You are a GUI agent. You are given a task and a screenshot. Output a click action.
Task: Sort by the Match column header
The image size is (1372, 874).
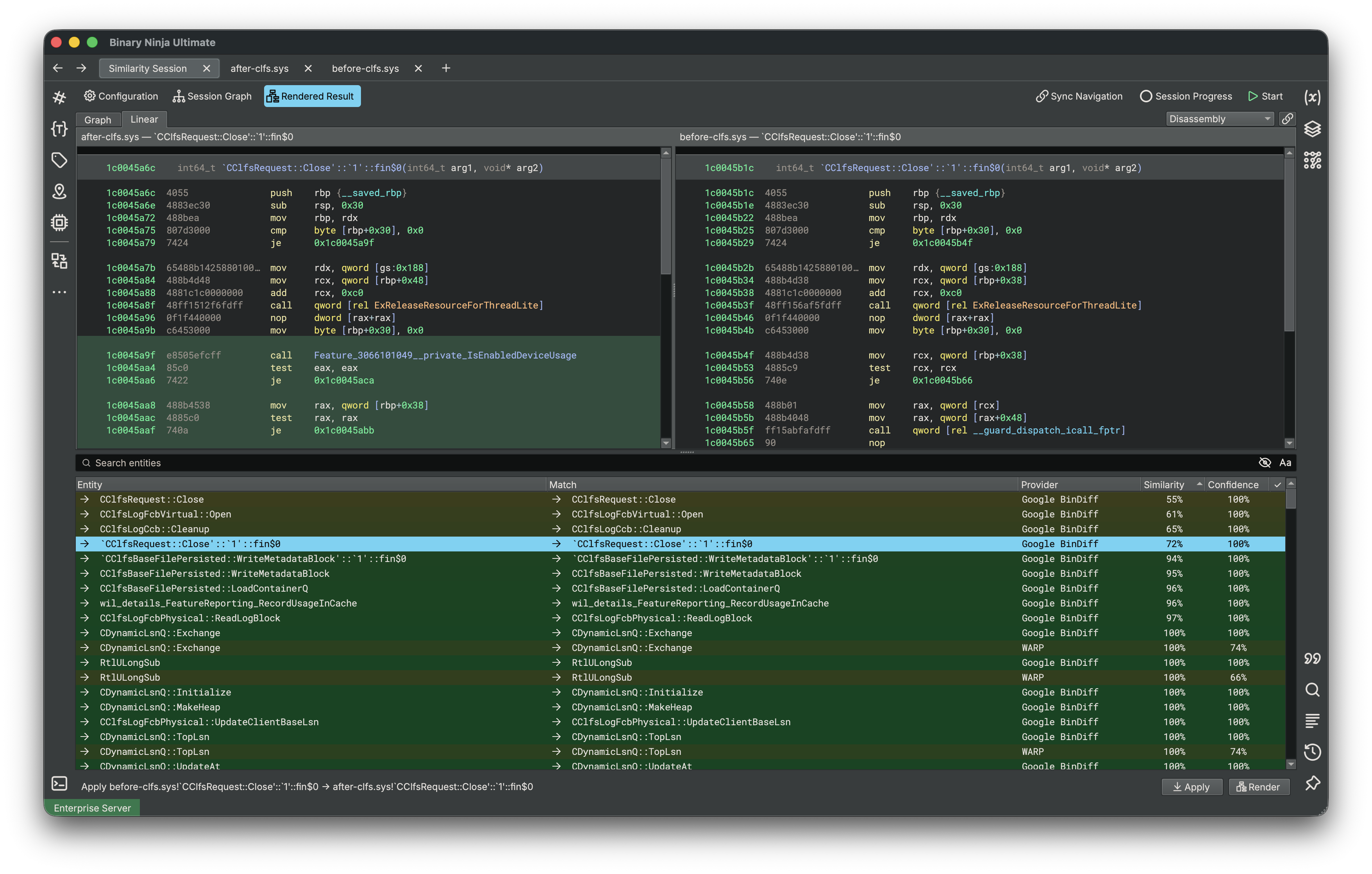tap(782, 485)
